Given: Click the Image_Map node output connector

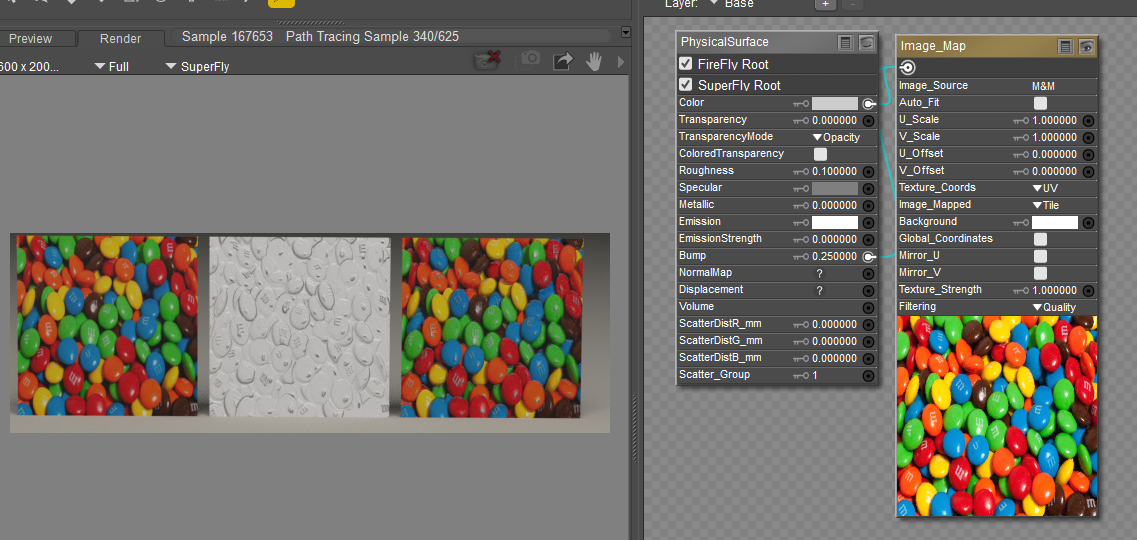Looking at the screenshot, I should pos(907,68).
